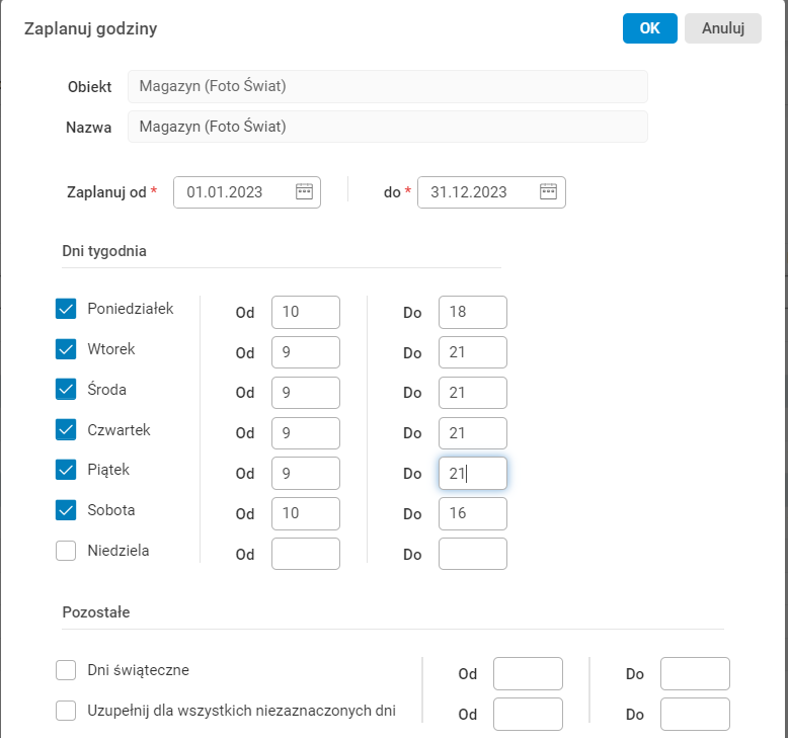
Task: Select the Sobota Do hour field
Action: click(472, 513)
